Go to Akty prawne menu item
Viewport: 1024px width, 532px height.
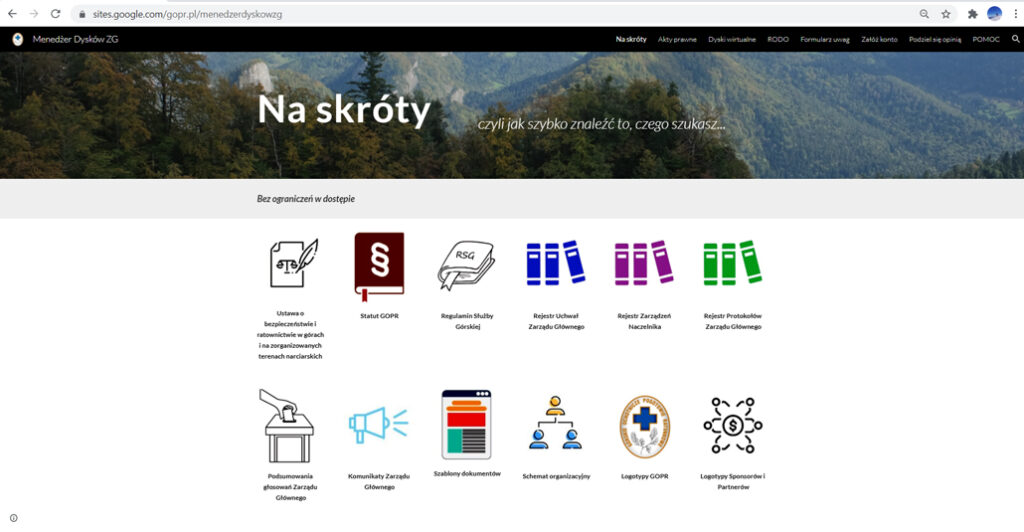coord(677,39)
